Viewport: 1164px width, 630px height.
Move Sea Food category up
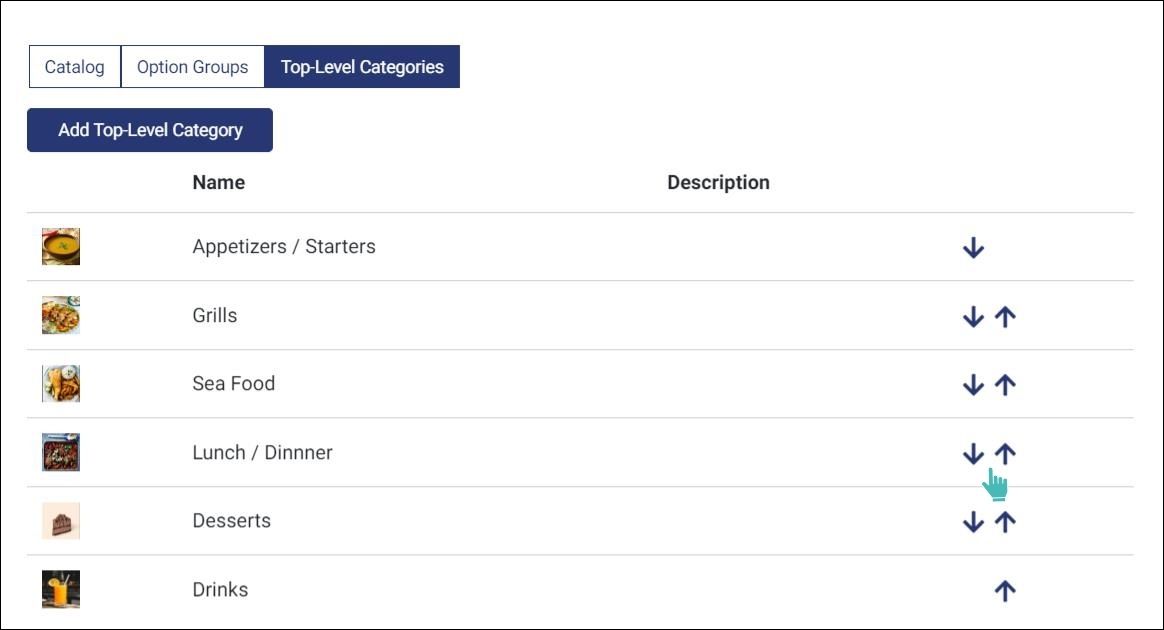click(x=1005, y=385)
